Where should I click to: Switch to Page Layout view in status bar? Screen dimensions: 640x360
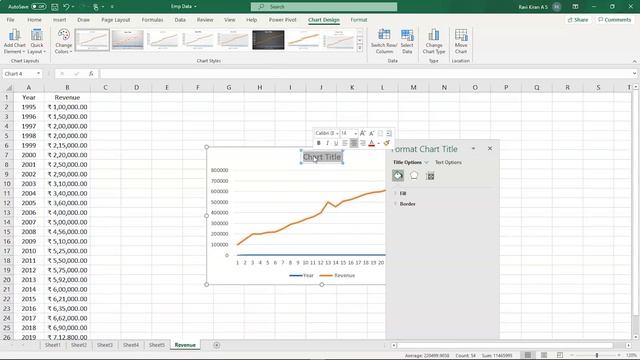544,356
